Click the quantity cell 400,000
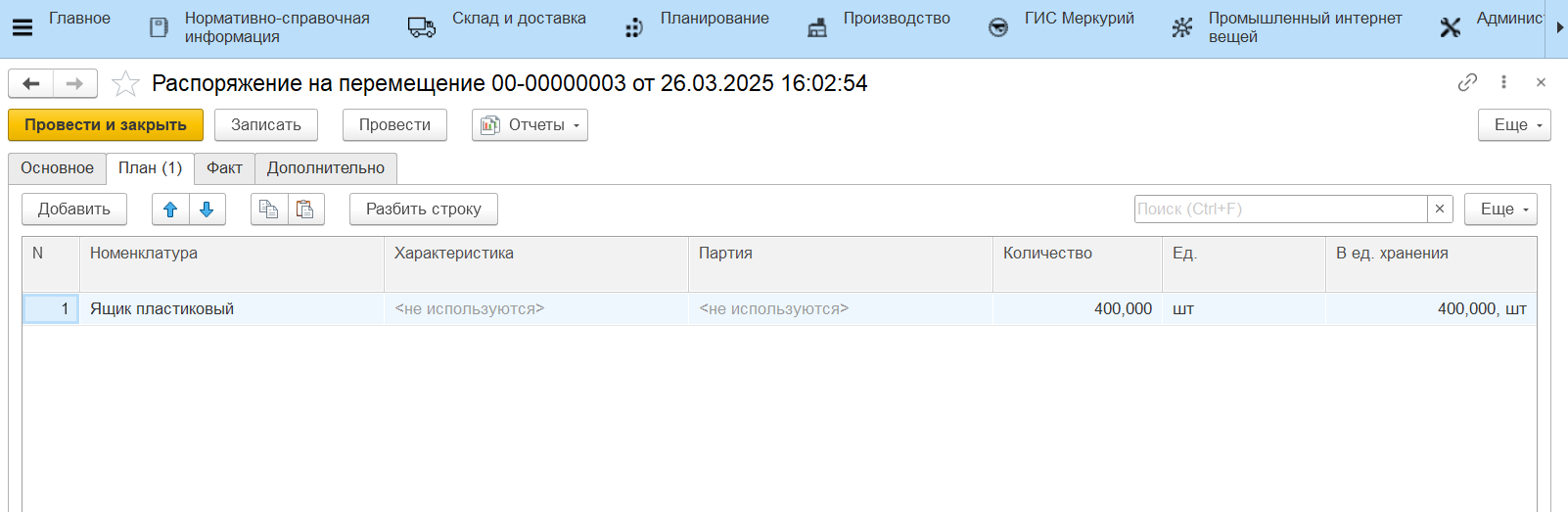 (x=1078, y=309)
